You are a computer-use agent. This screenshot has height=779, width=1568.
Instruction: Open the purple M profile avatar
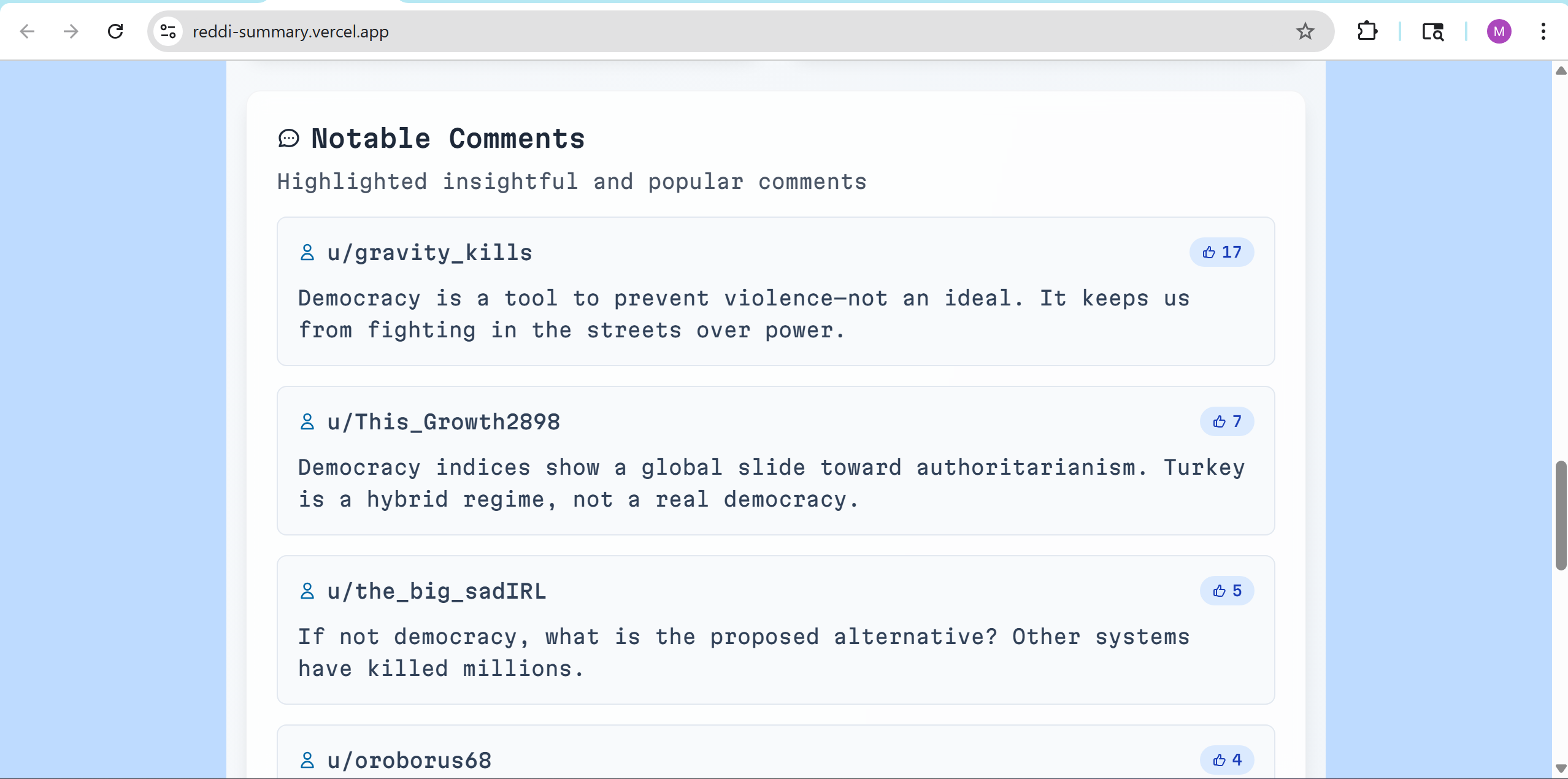tap(1499, 31)
